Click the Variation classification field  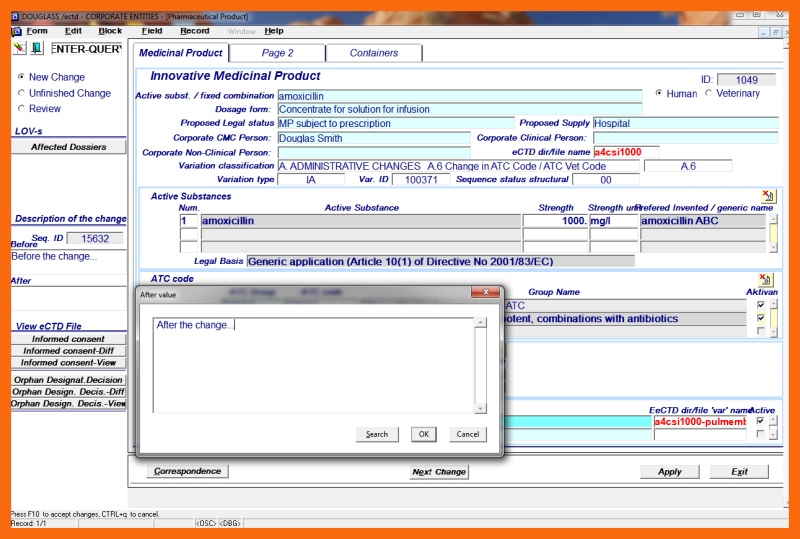(x=458, y=166)
